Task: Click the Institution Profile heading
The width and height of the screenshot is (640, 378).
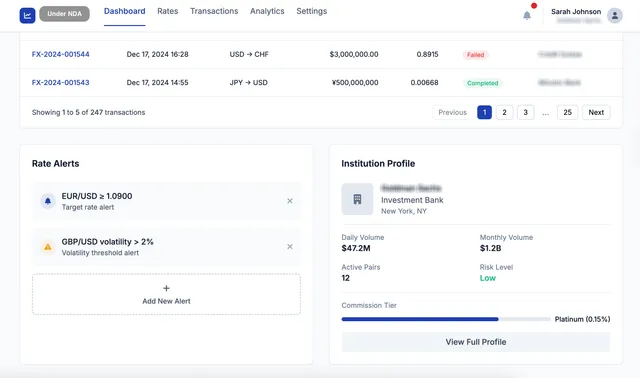Action: pos(378,164)
